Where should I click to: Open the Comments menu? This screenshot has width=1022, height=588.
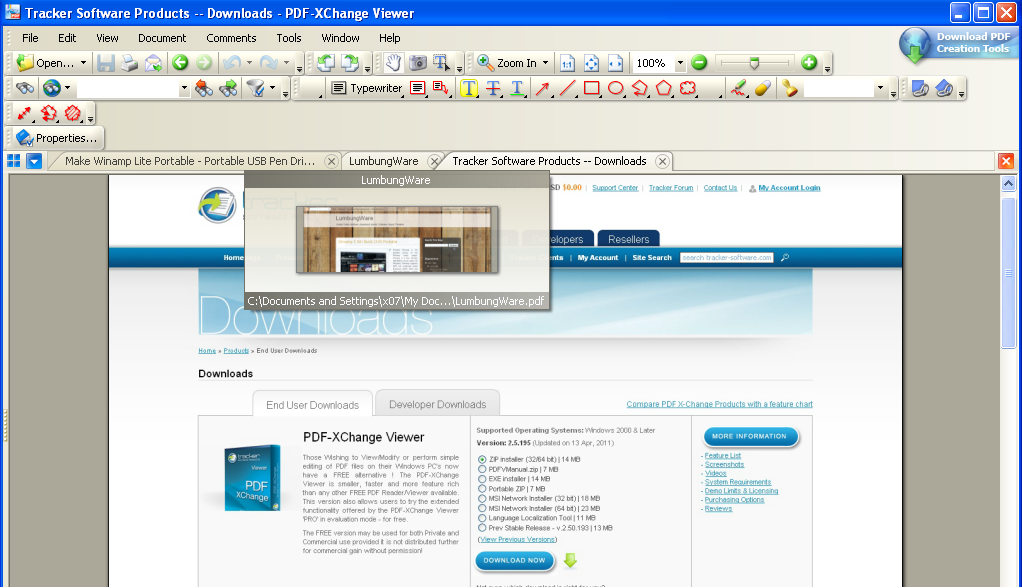point(231,38)
